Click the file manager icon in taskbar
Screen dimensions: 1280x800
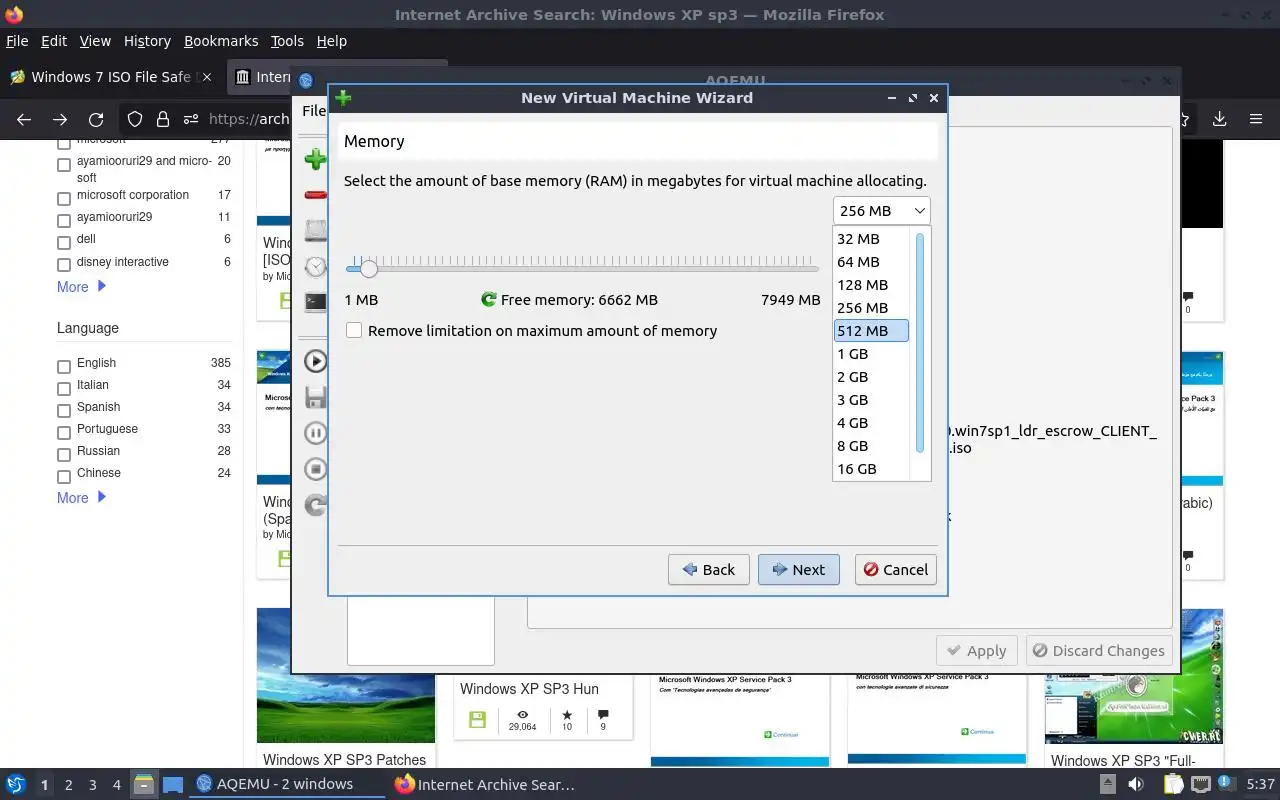click(144, 784)
